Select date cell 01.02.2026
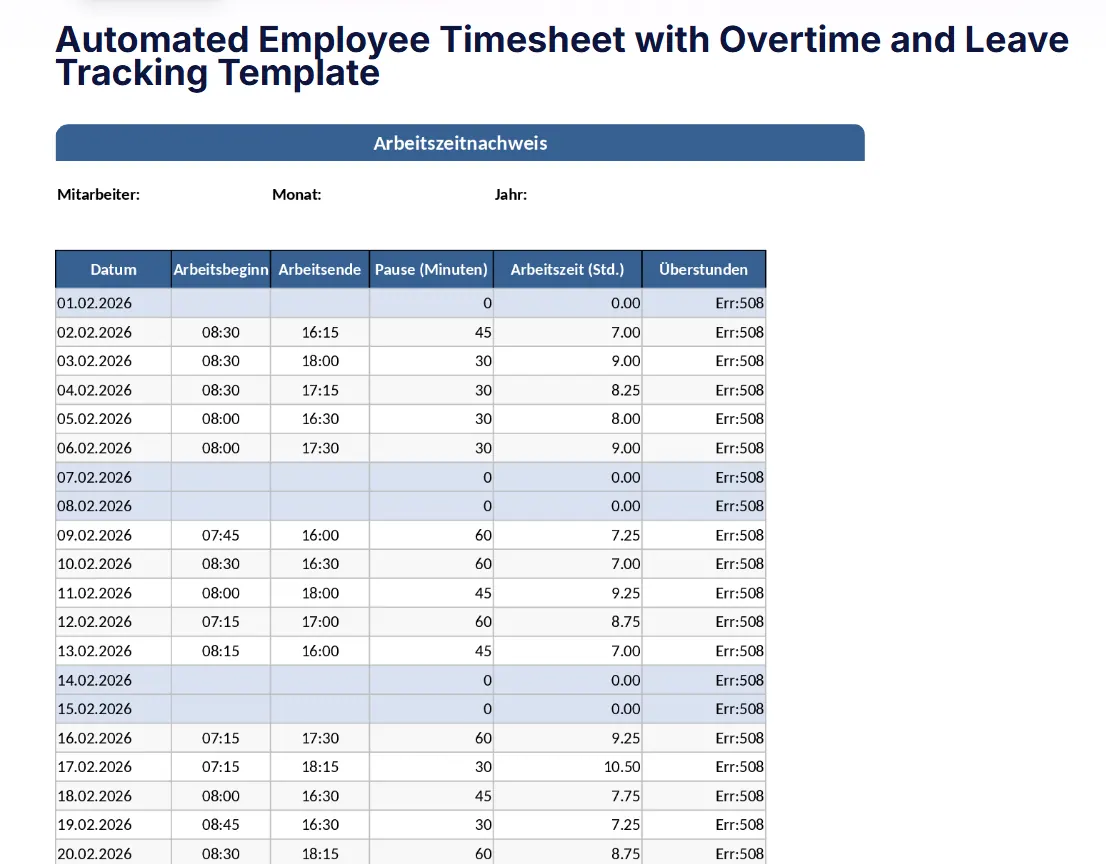Viewport: 1106px width, 864px height. (x=114, y=303)
